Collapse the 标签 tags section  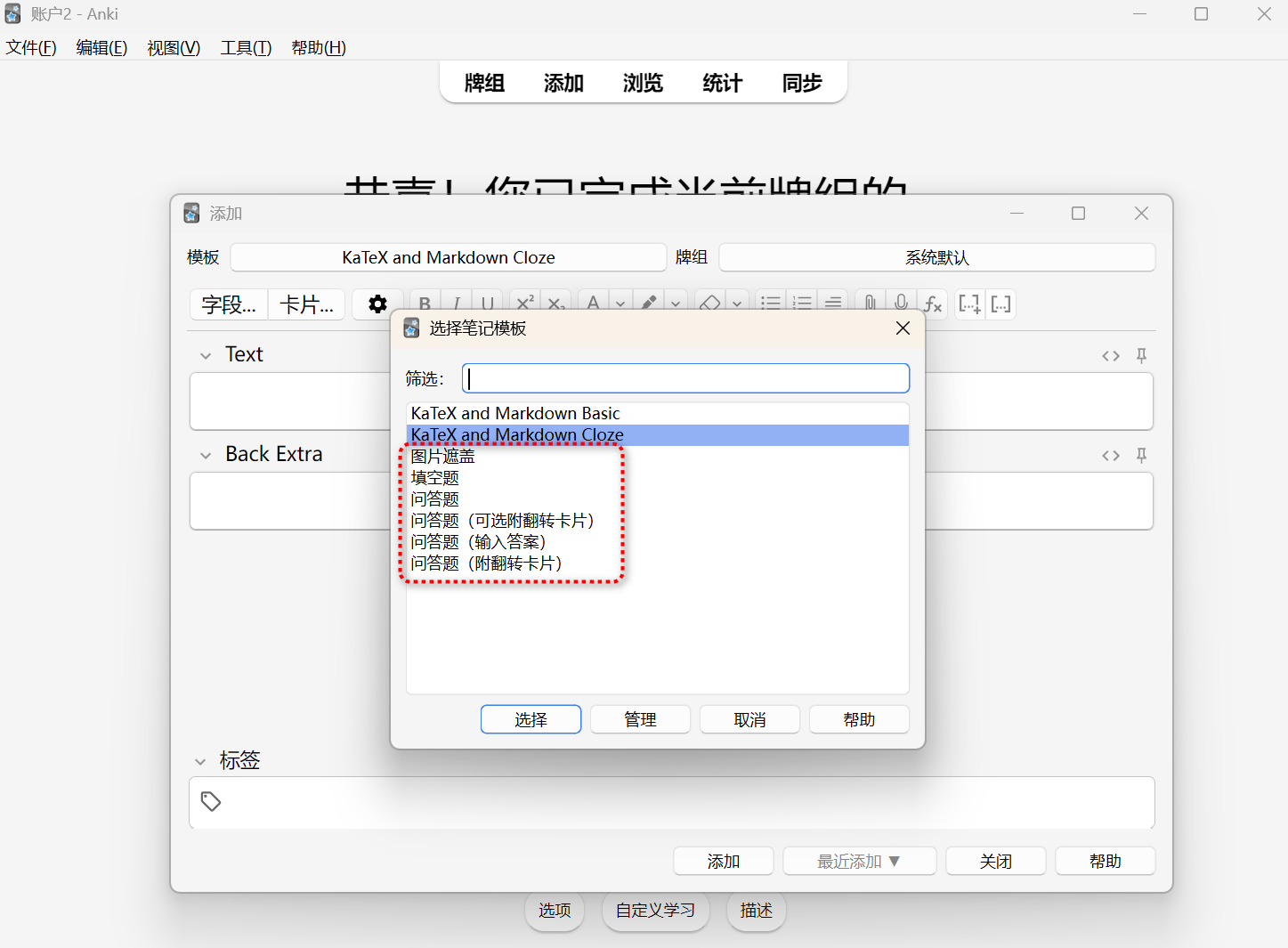tap(200, 761)
